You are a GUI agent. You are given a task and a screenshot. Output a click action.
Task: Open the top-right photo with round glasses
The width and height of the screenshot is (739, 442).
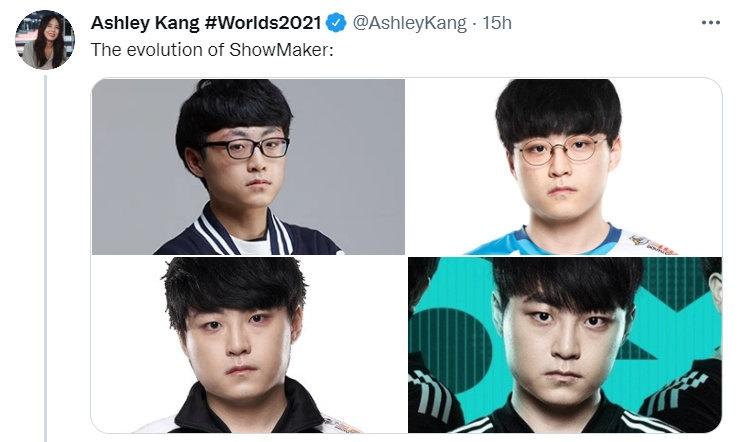click(x=565, y=167)
